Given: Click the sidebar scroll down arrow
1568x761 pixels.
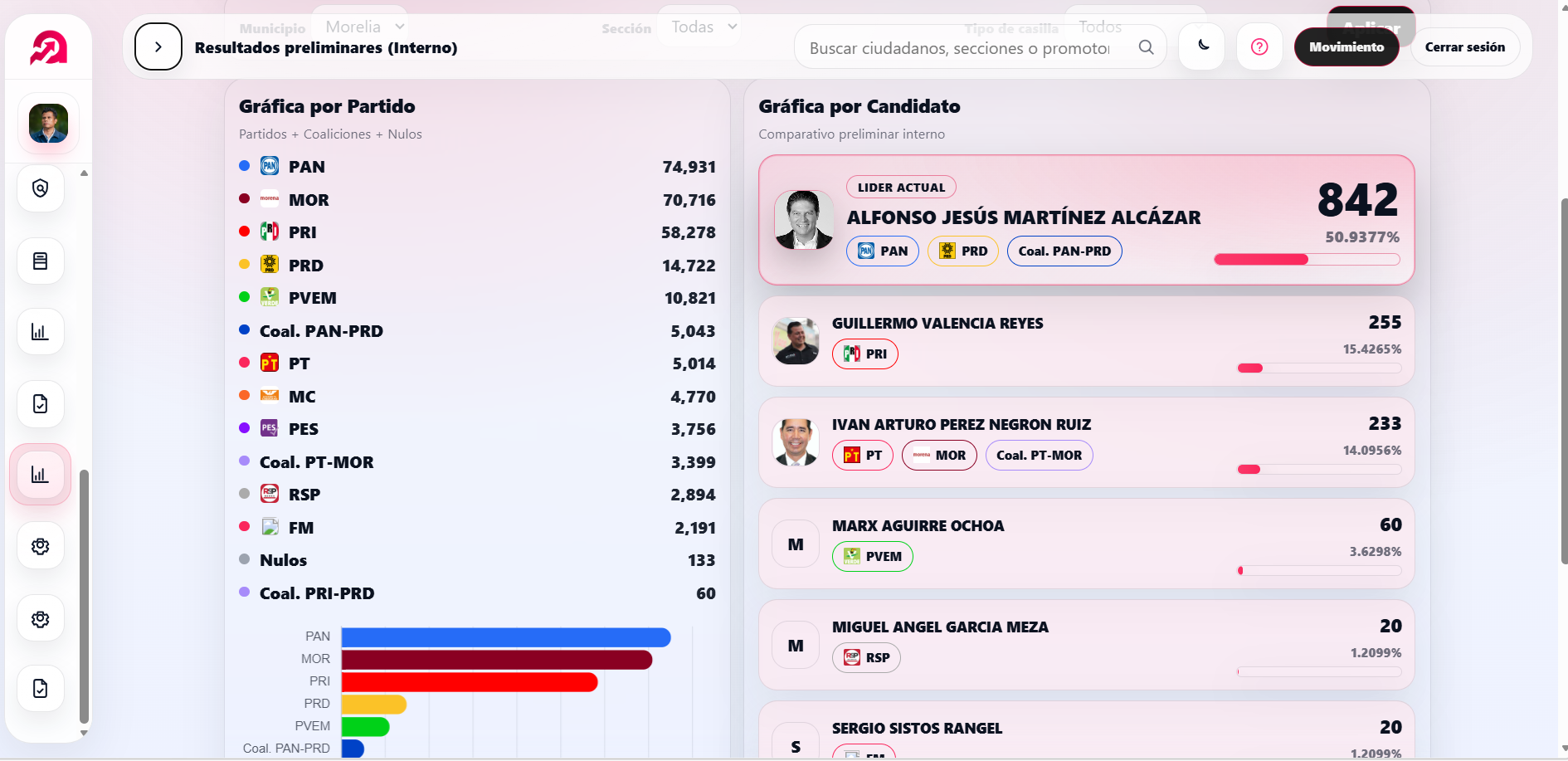Looking at the screenshot, I should tap(84, 733).
